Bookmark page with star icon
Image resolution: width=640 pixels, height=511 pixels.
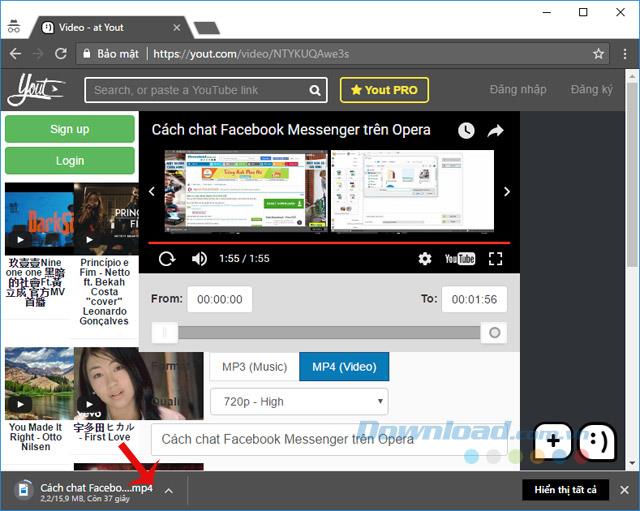point(598,53)
